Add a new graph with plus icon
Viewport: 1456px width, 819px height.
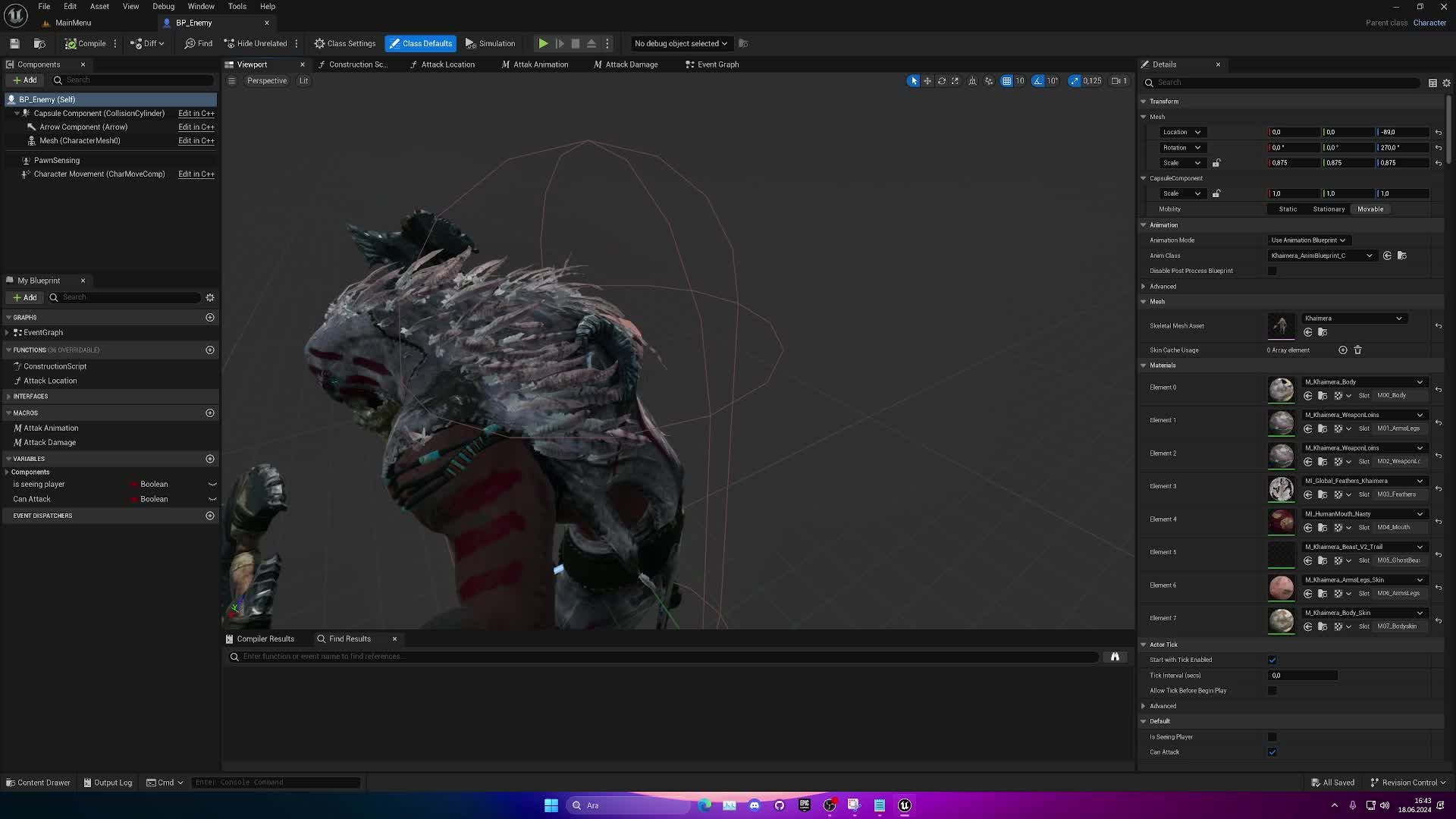210,317
